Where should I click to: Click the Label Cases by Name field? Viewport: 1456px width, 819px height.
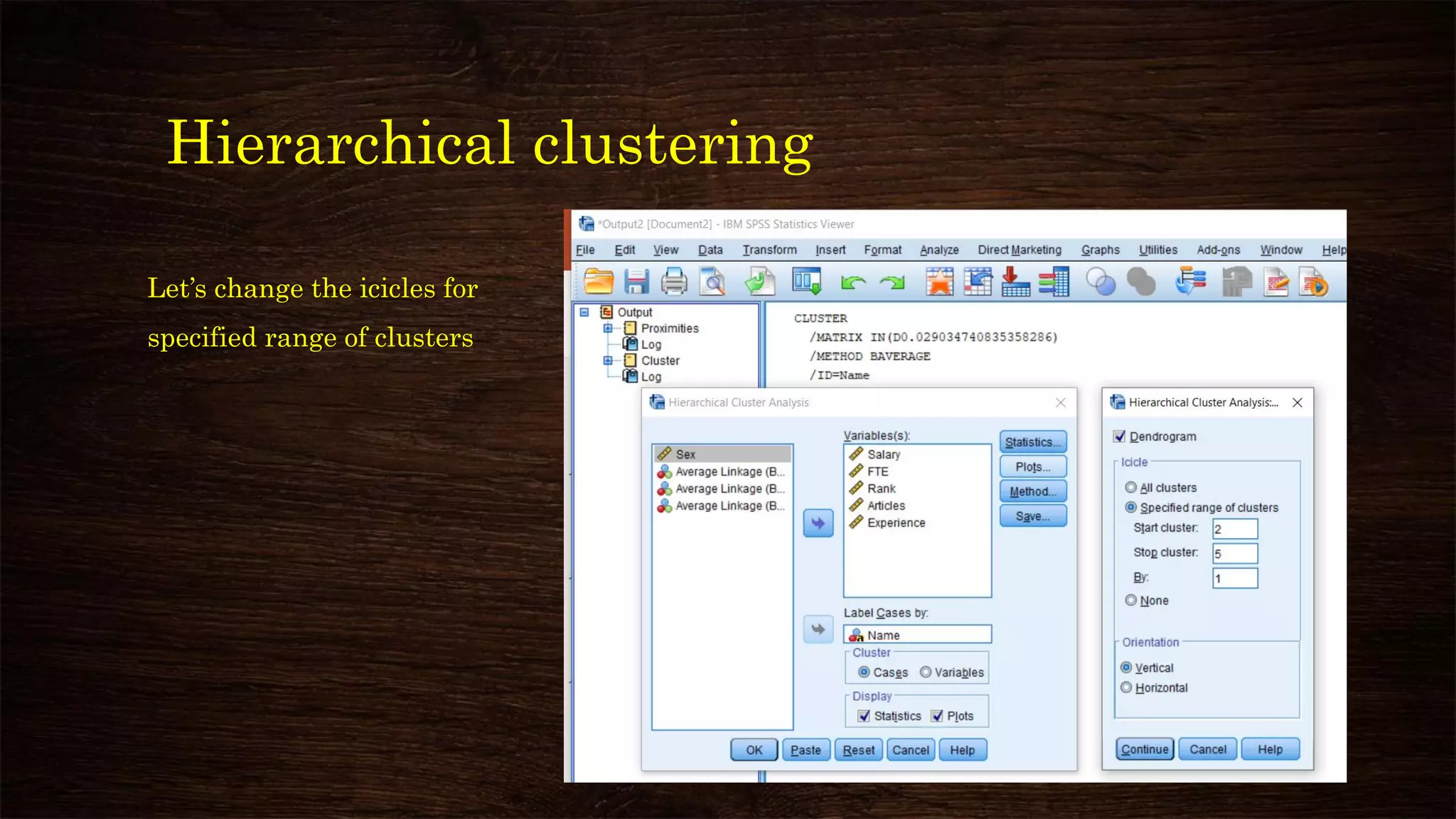(x=917, y=635)
